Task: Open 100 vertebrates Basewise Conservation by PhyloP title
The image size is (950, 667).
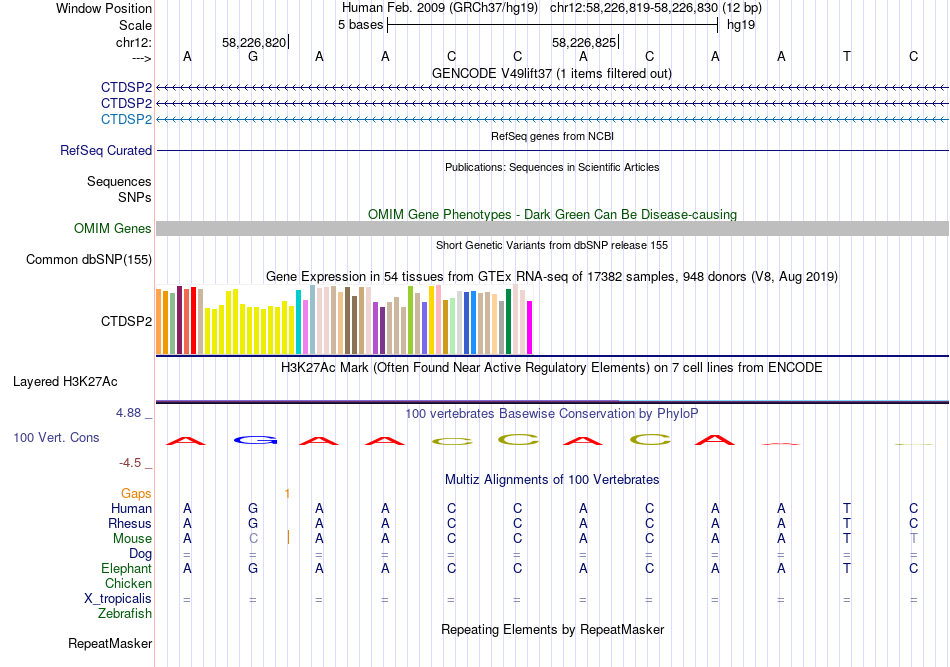Action: click(x=552, y=414)
